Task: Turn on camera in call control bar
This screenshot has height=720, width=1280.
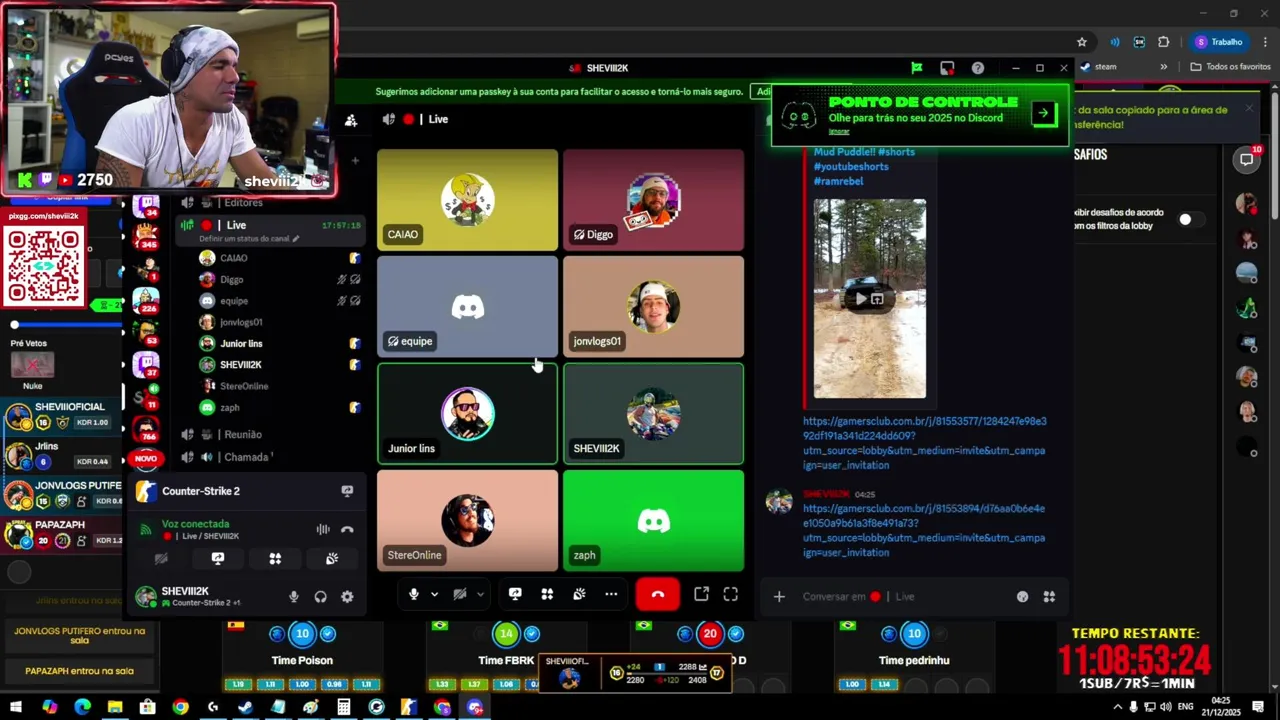Action: (460, 594)
